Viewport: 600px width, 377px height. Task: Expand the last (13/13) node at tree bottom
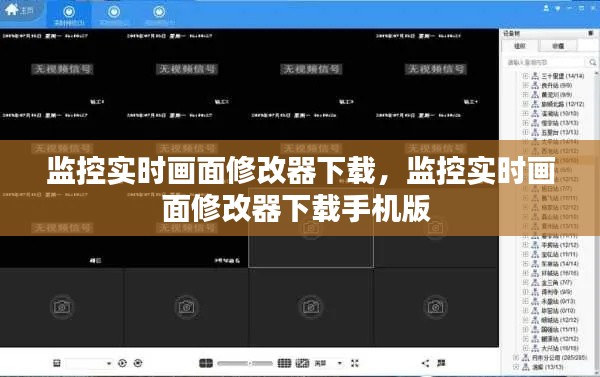click(x=515, y=367)
